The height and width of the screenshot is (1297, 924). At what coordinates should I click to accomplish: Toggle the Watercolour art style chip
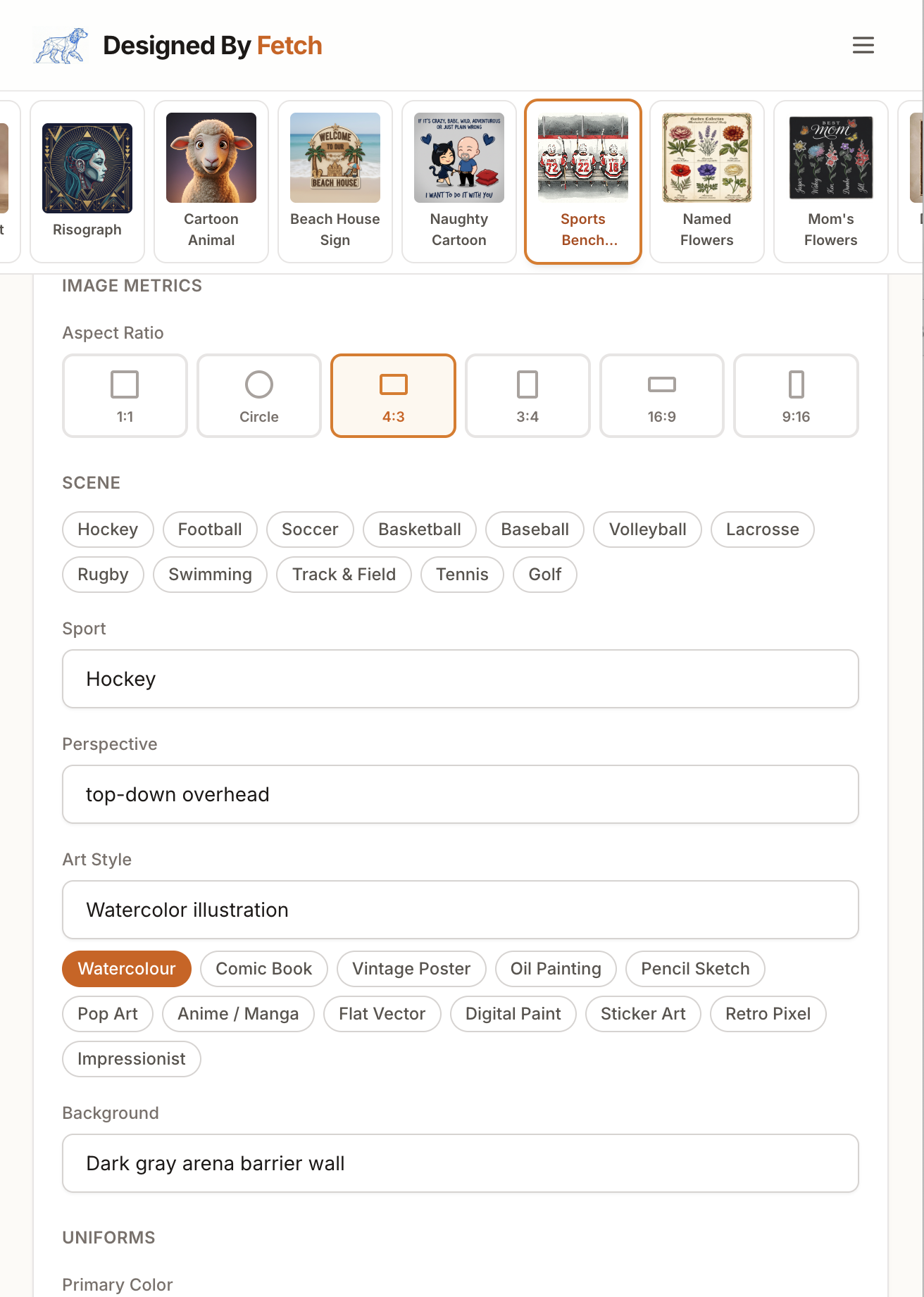tap(127, 969)
